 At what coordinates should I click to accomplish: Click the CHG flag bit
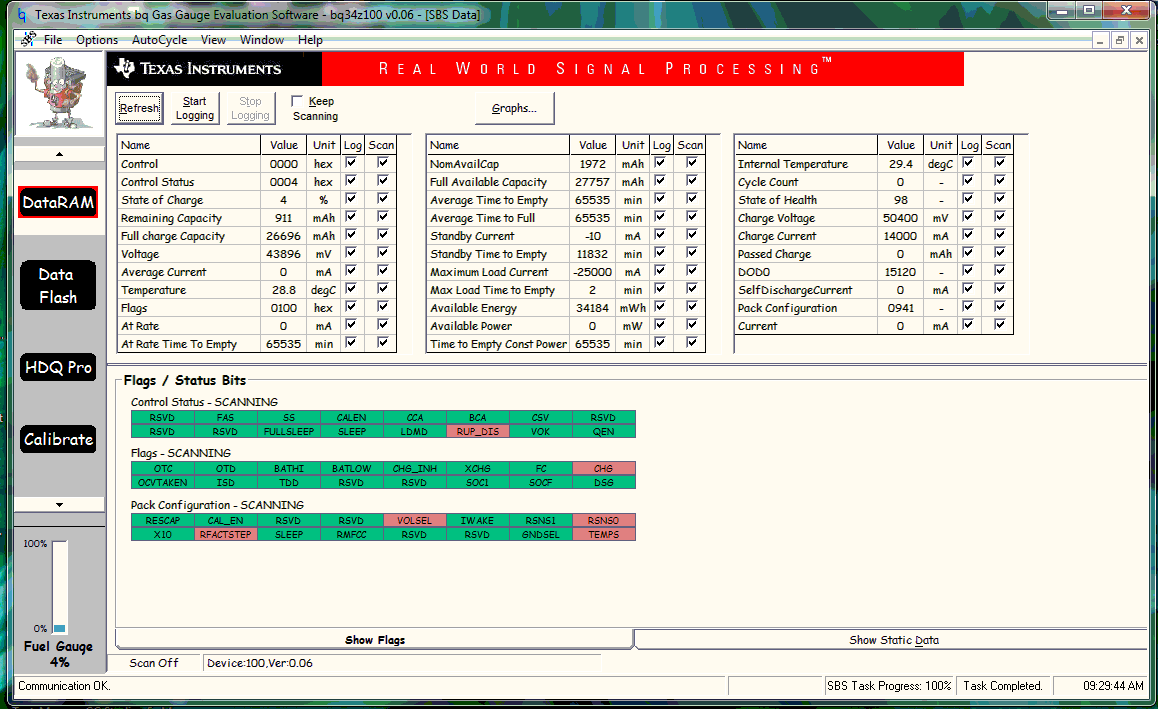tap(603, 468)
